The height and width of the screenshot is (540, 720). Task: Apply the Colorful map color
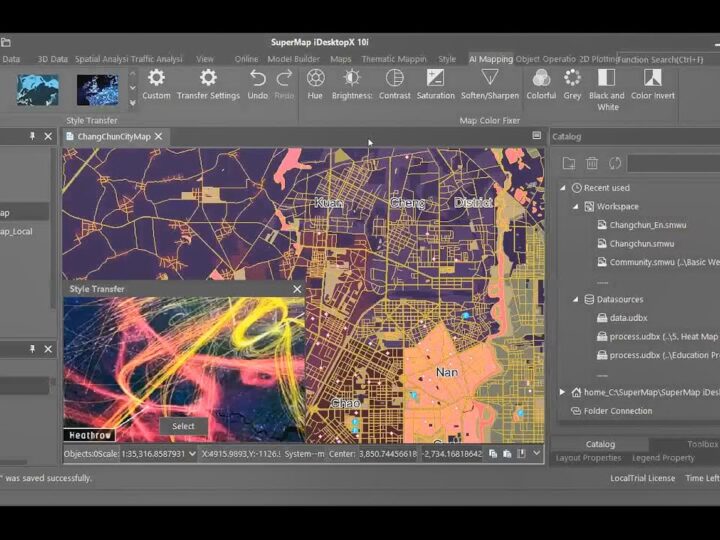click(541, 84)
